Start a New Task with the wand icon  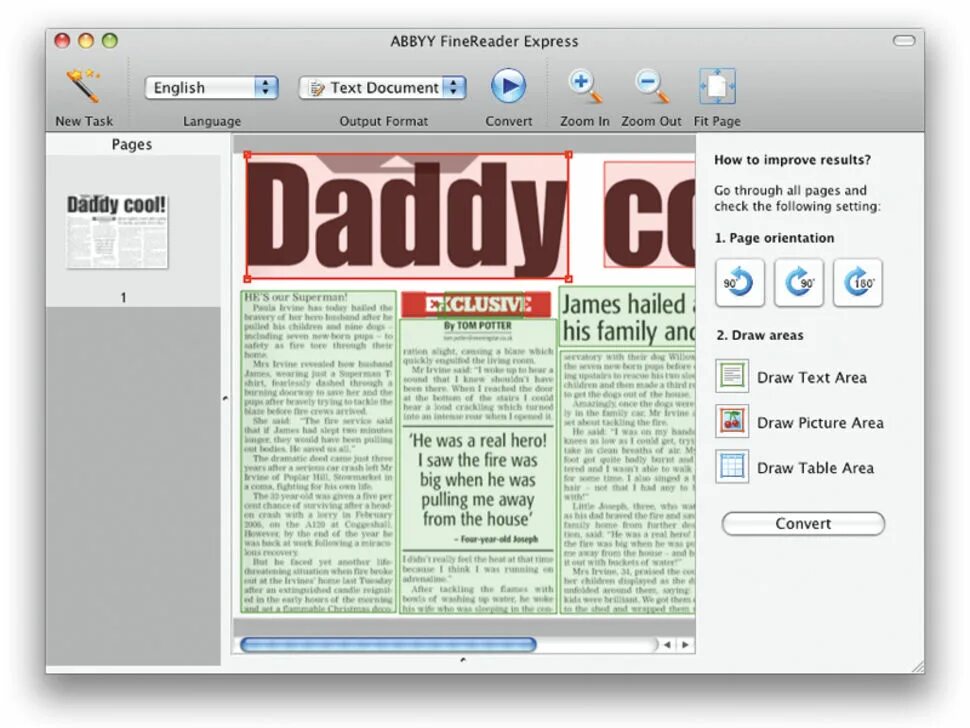[x=84, y=86]
